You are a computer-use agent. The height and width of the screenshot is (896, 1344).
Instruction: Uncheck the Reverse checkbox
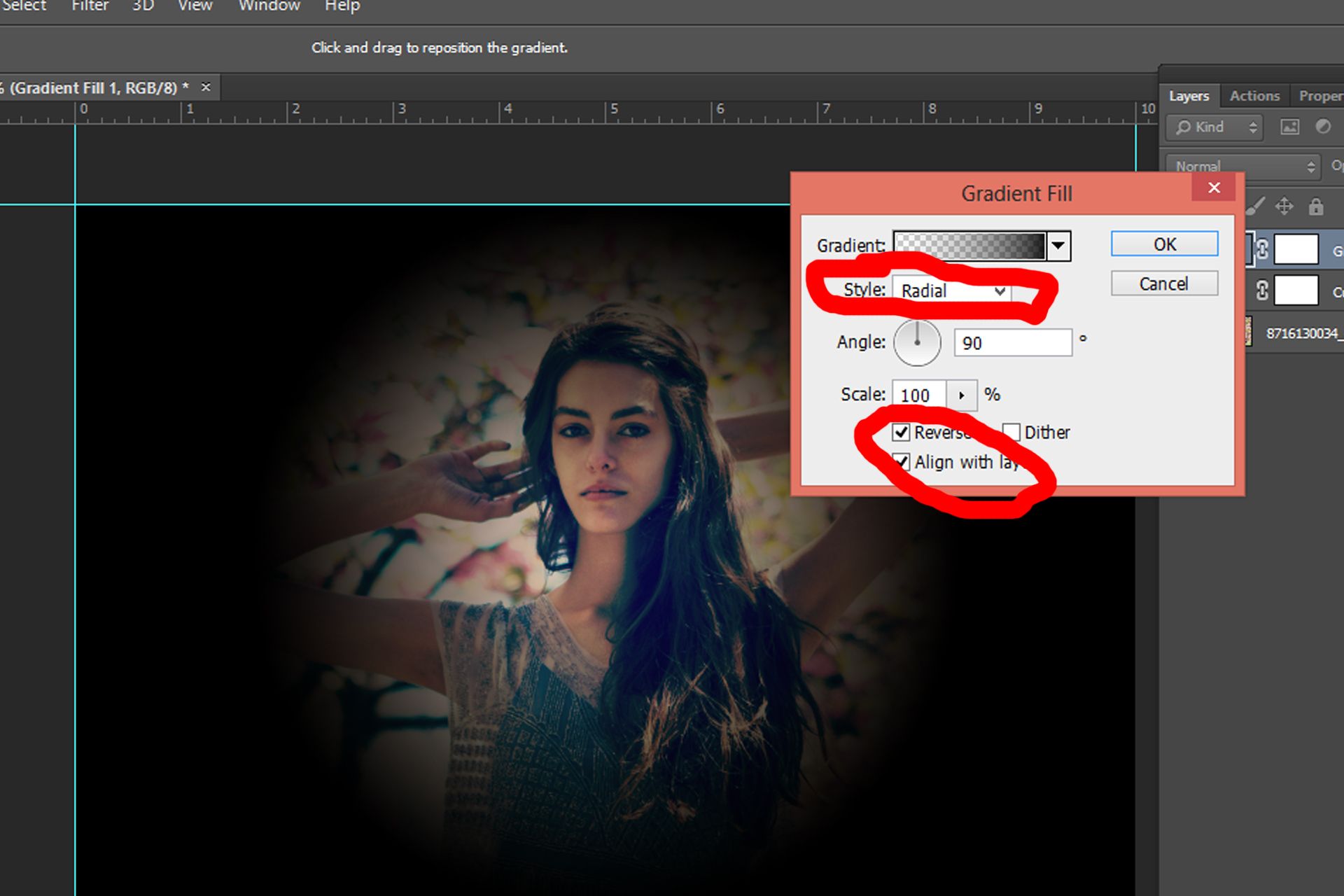tap(902, 433)
